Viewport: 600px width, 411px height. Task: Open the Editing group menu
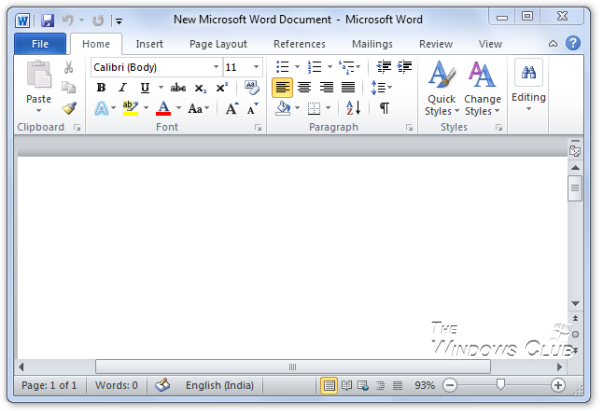528,86
